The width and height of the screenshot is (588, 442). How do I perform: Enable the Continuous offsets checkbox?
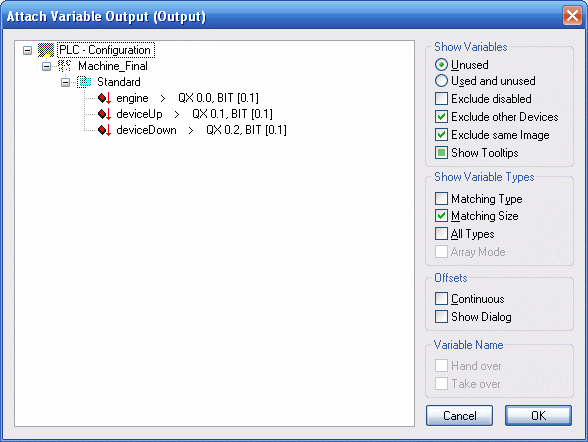point(441,299)
